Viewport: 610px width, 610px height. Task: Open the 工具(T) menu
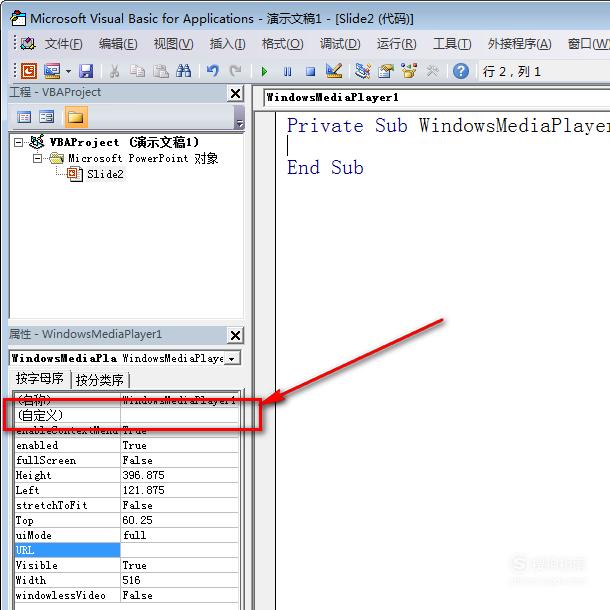pyautogui.click(x=452, y=44)
